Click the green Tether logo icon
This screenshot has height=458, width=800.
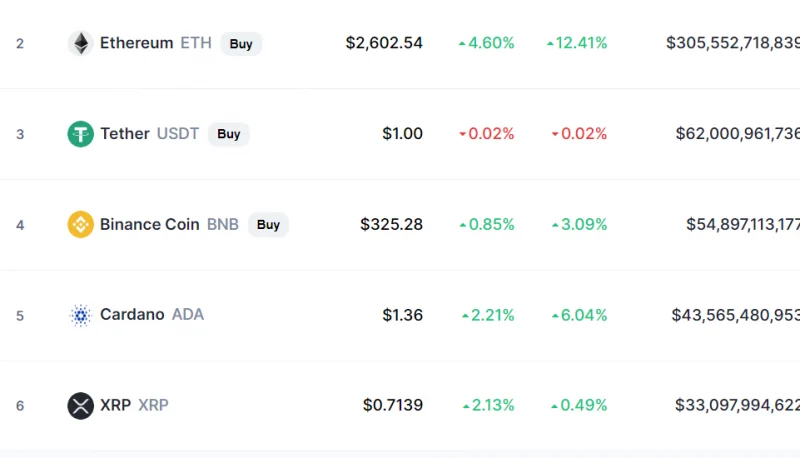[x=81, y=134]
